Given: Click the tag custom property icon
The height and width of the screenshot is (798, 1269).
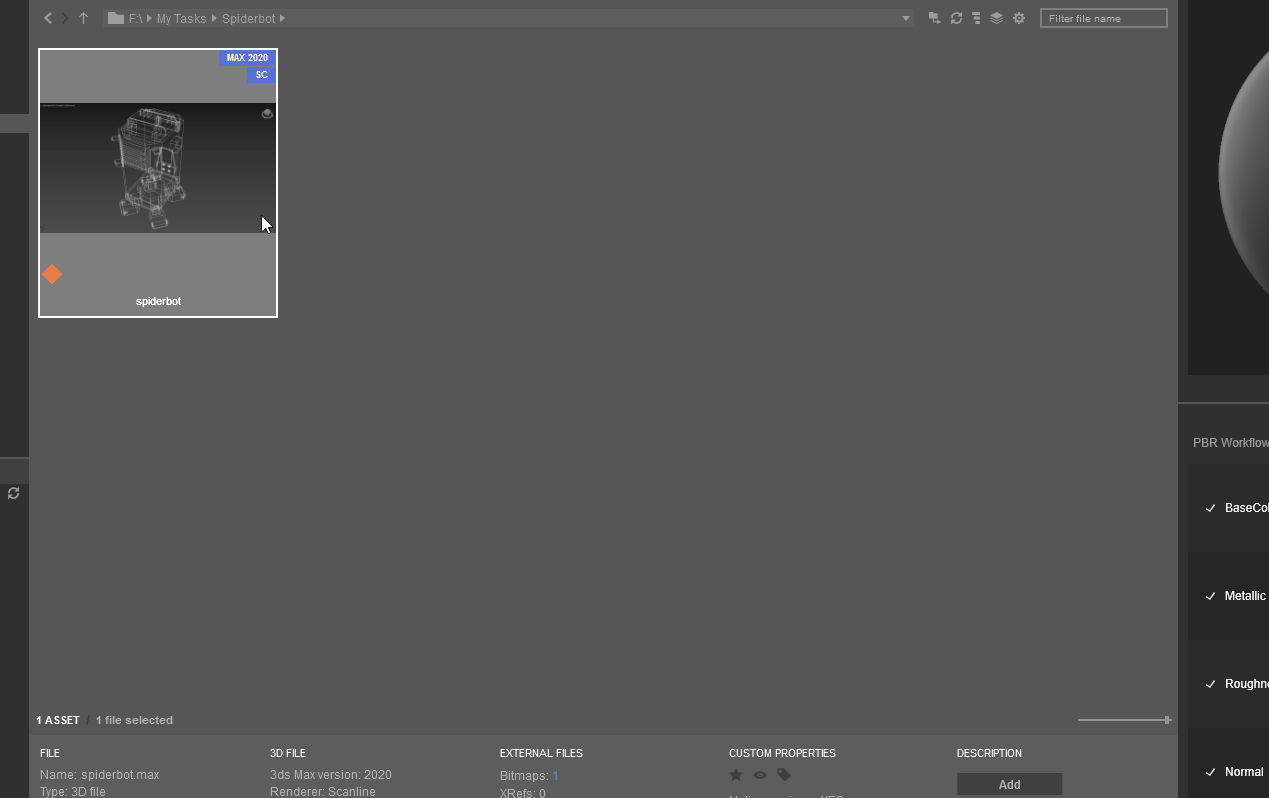Looking at the screenshot, I should 784,775.
